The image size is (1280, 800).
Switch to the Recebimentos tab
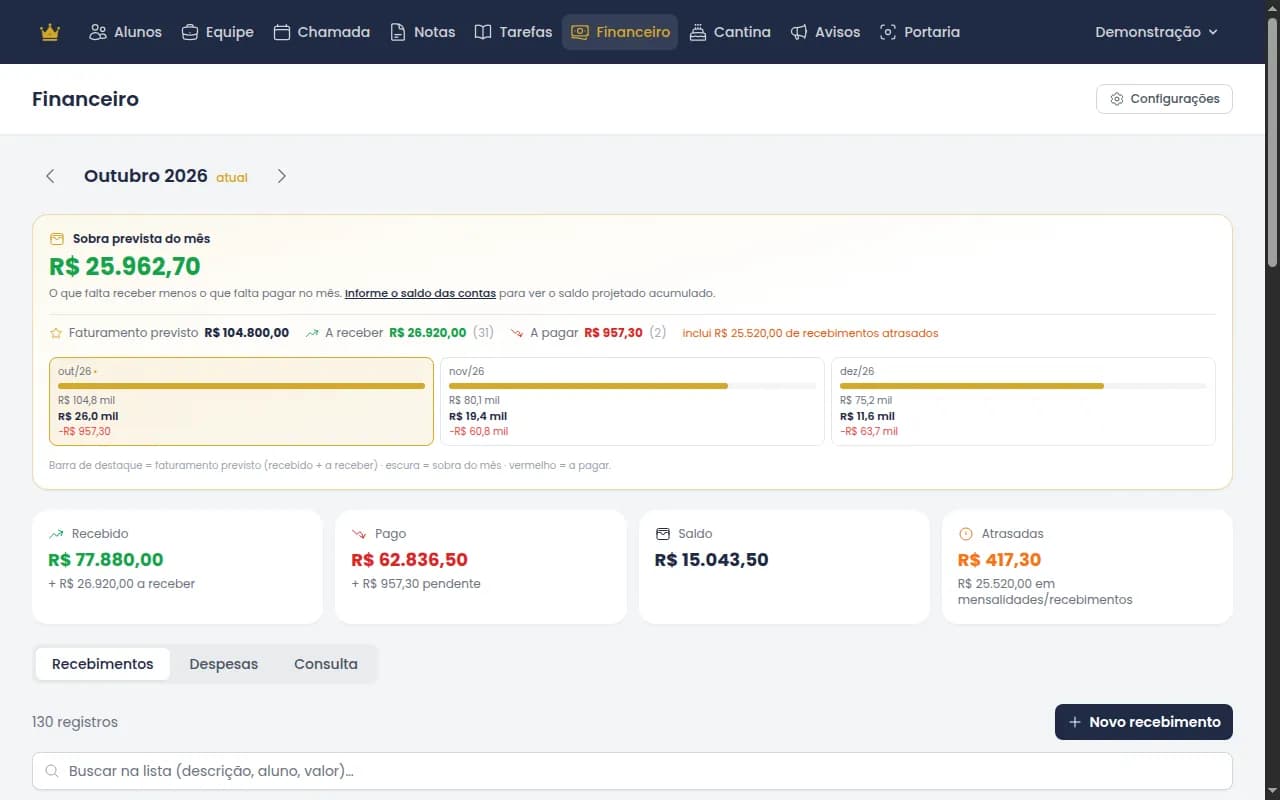(103, 664)
